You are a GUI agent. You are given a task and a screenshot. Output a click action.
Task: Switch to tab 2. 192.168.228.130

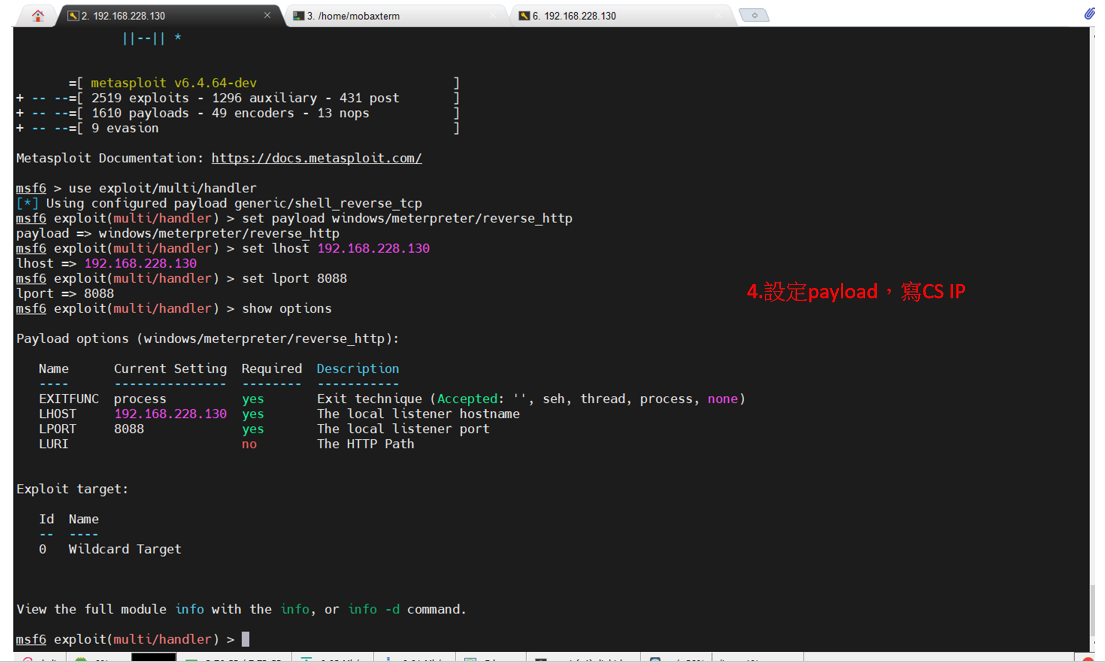169,16
